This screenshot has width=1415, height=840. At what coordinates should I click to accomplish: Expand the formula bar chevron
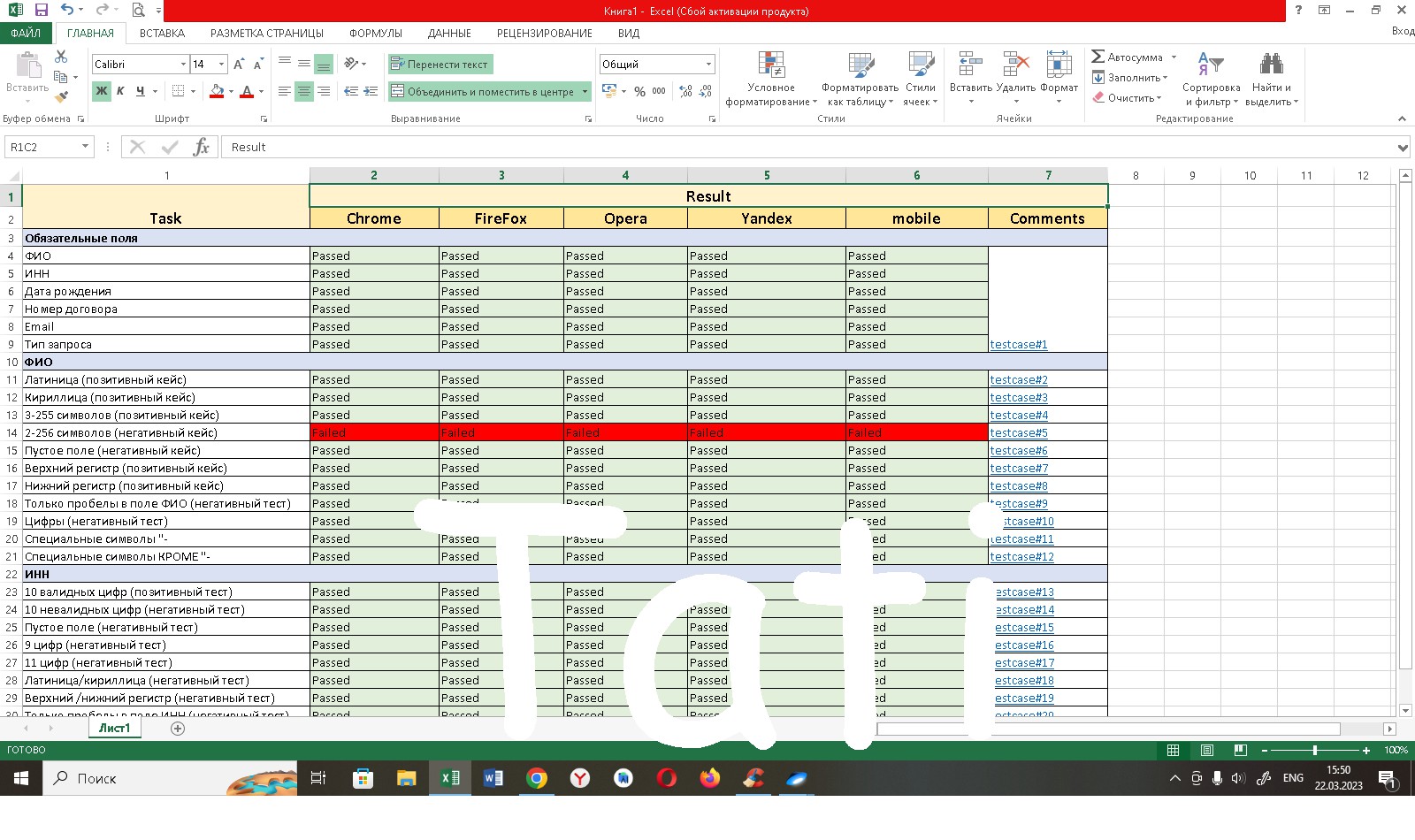pos(1403,148)
